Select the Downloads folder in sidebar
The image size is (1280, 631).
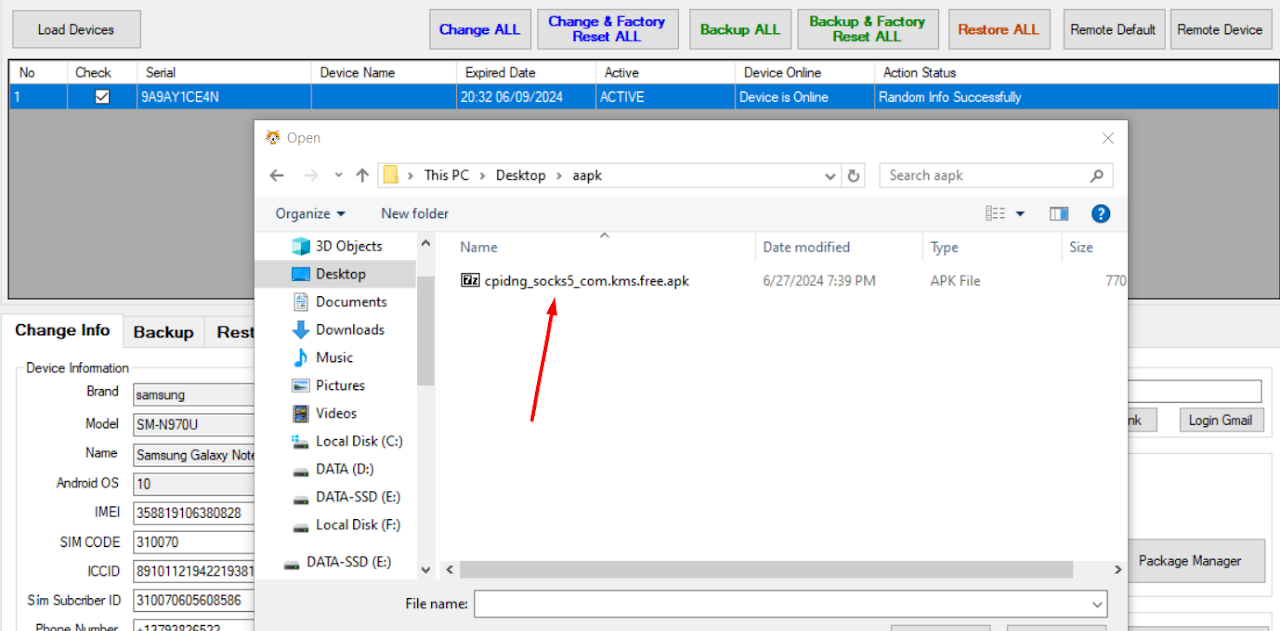[349, 329]
